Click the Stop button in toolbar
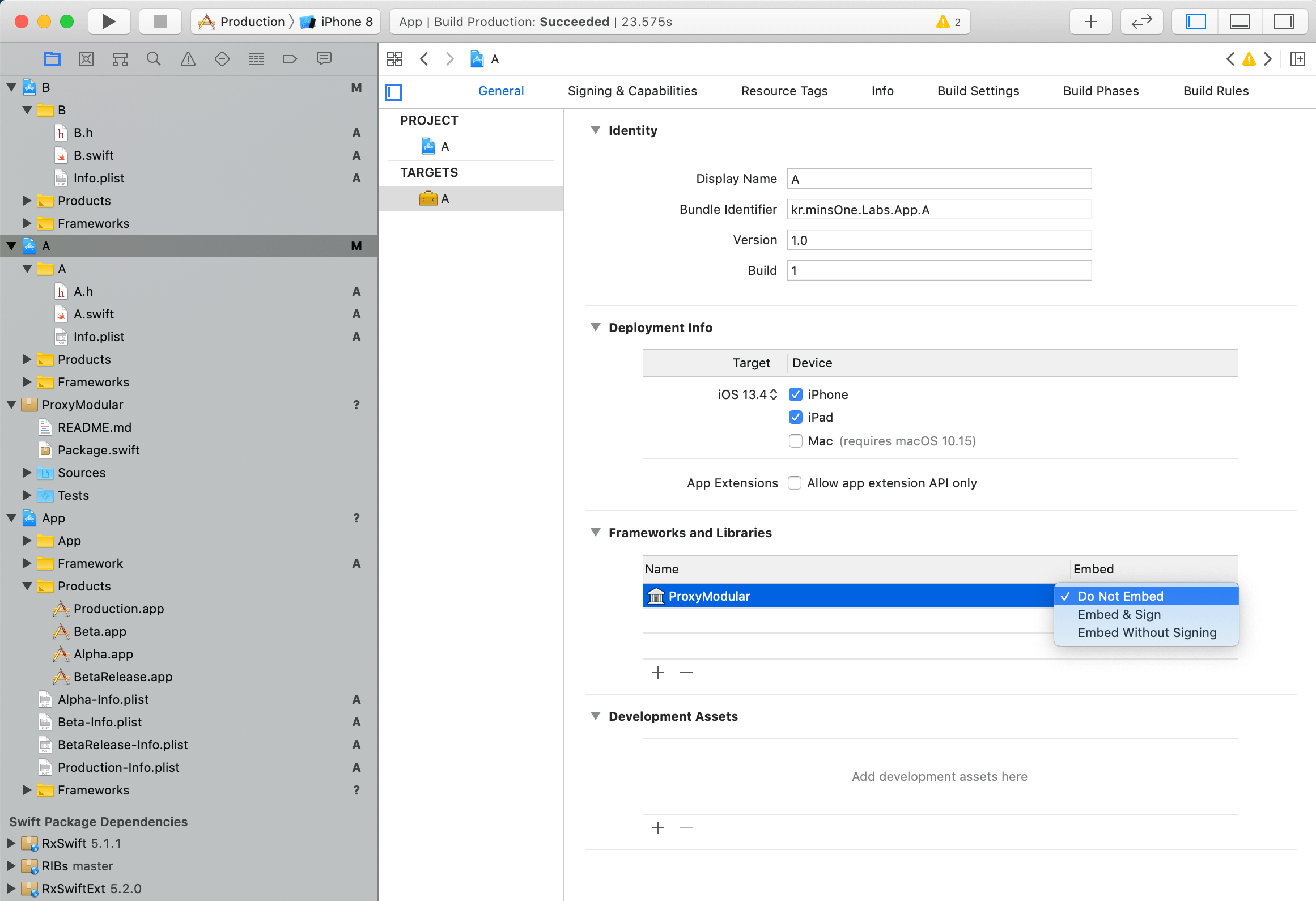1316x901 pixels. click(x=160, y=22)
